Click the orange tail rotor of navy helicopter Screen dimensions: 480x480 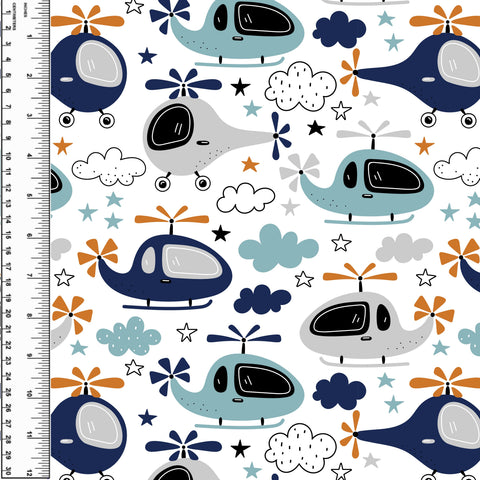click(x=98, y=257)
